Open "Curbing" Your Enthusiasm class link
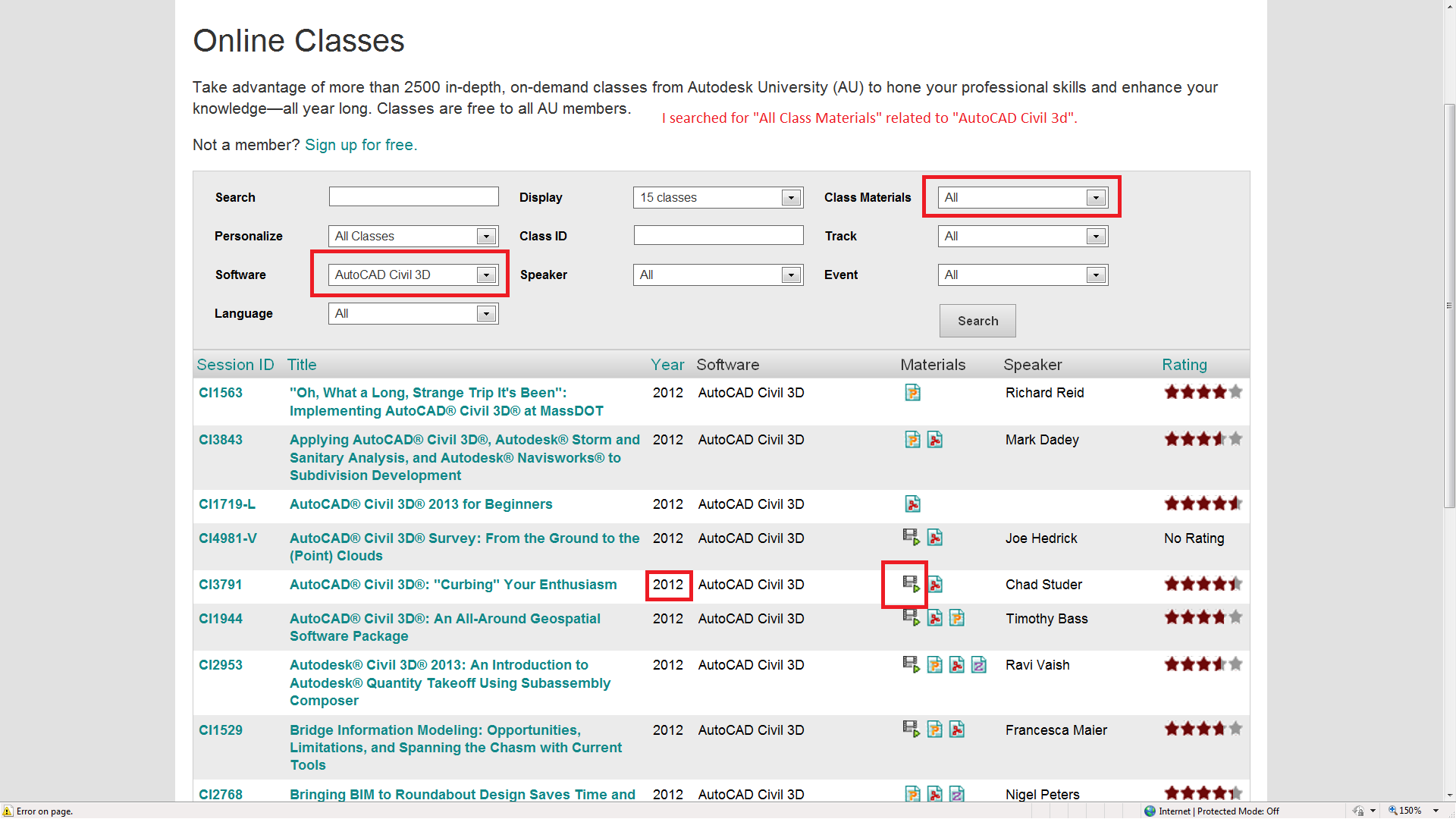Screen dimensions: 1456x819 pos(453,585)
